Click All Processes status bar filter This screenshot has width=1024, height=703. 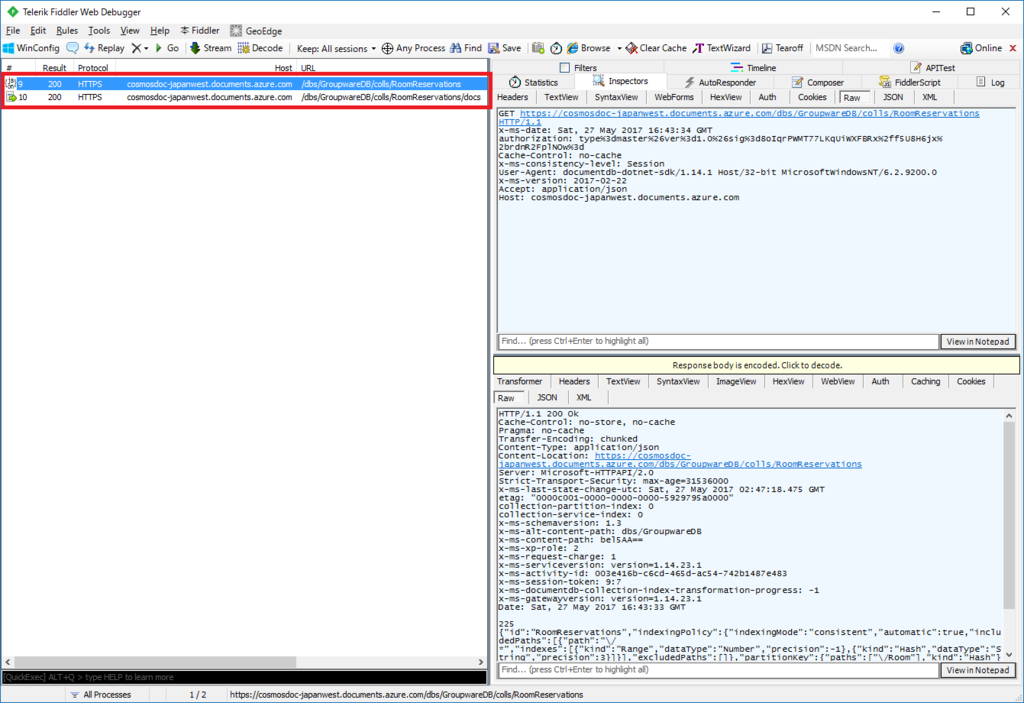tap(101, 695)
